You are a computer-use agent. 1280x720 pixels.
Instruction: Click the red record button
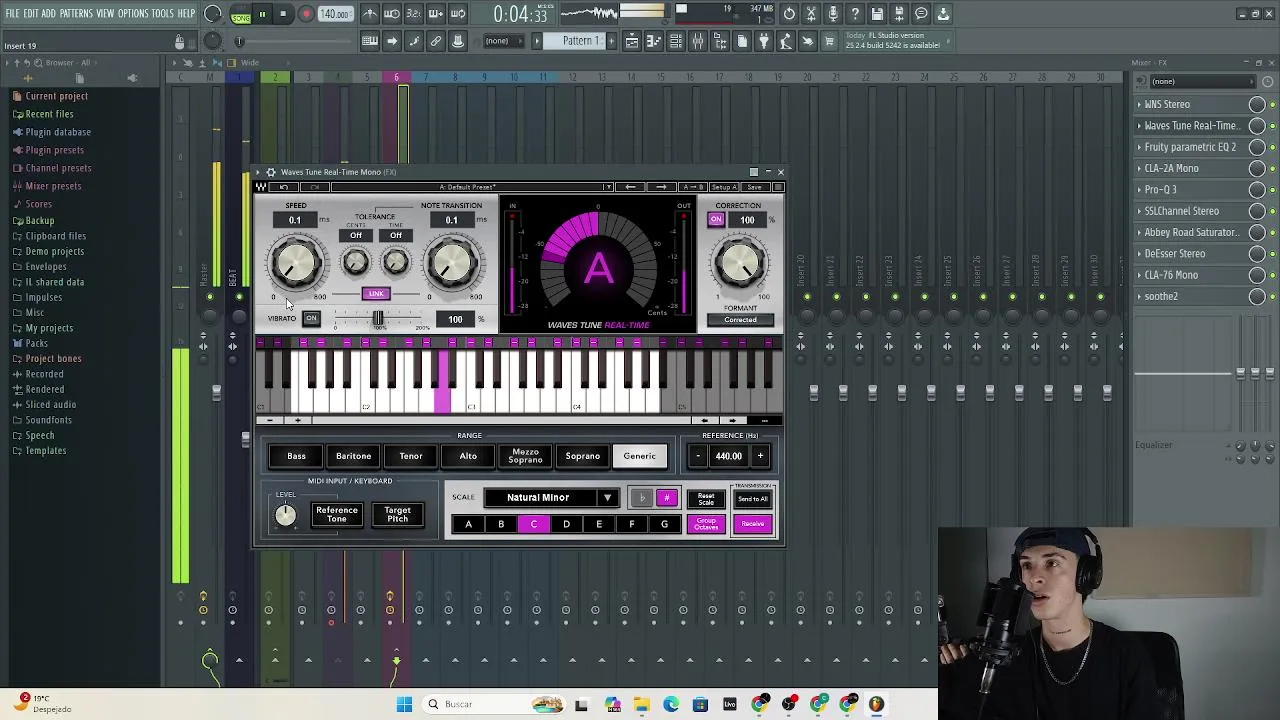(x=306, y=14)
